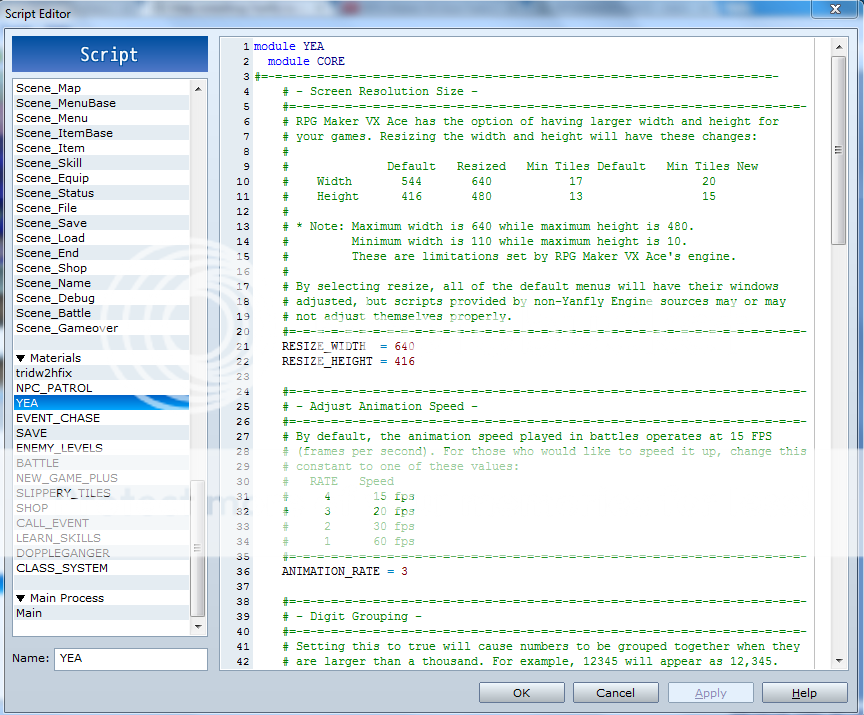Open Help from the bottom buttons

[x=804, y=693]
